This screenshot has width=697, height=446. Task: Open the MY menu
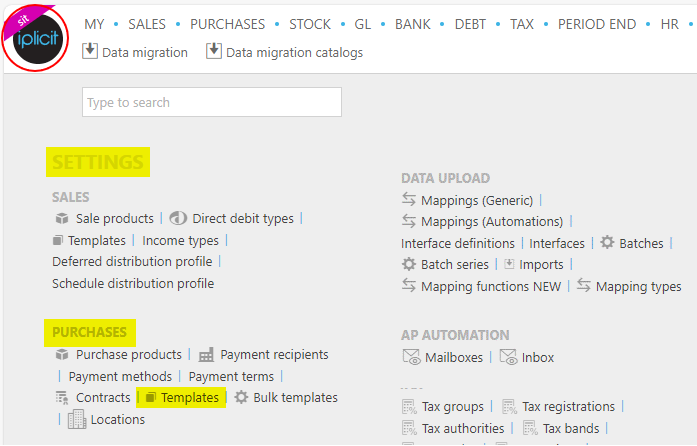point(94,24)
